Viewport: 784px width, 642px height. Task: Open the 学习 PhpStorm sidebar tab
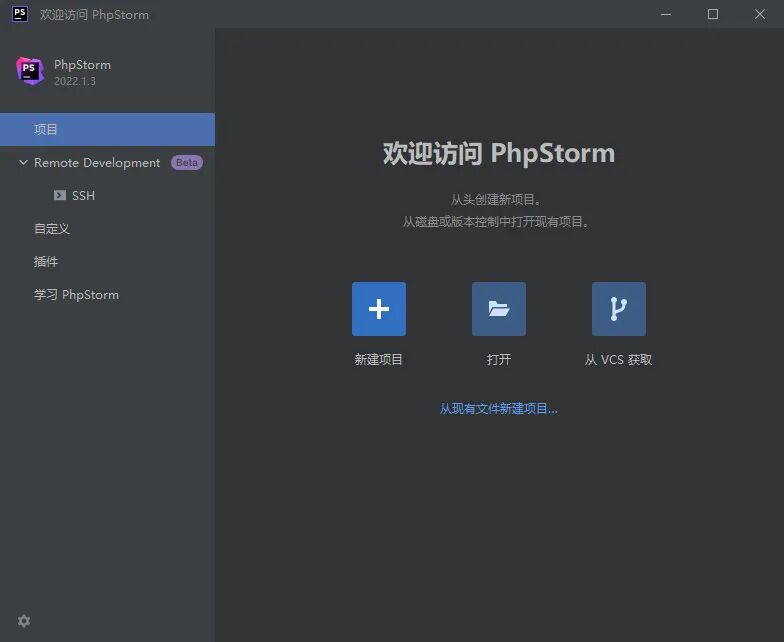108,294
